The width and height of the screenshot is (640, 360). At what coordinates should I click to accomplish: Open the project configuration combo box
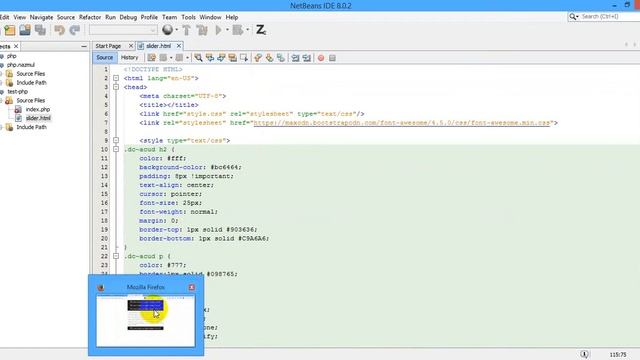[x=123, y=30]
